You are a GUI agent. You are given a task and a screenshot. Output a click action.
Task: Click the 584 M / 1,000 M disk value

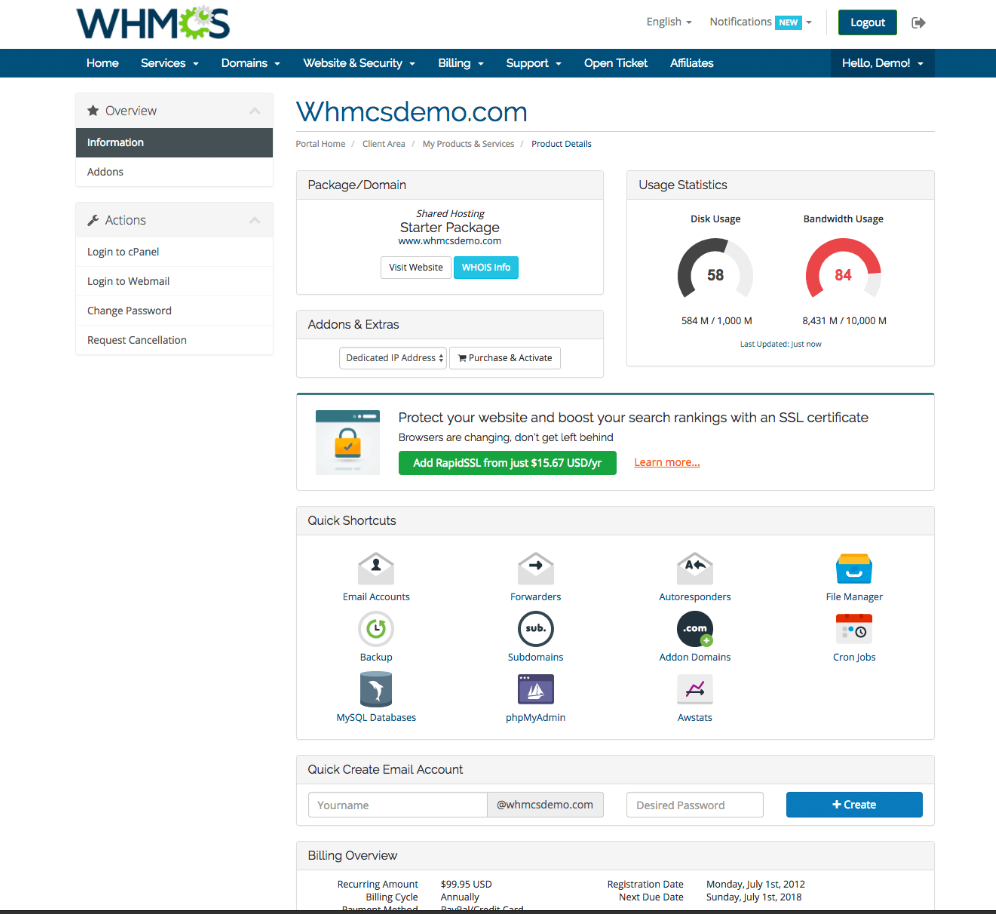[x=717, y=321]
